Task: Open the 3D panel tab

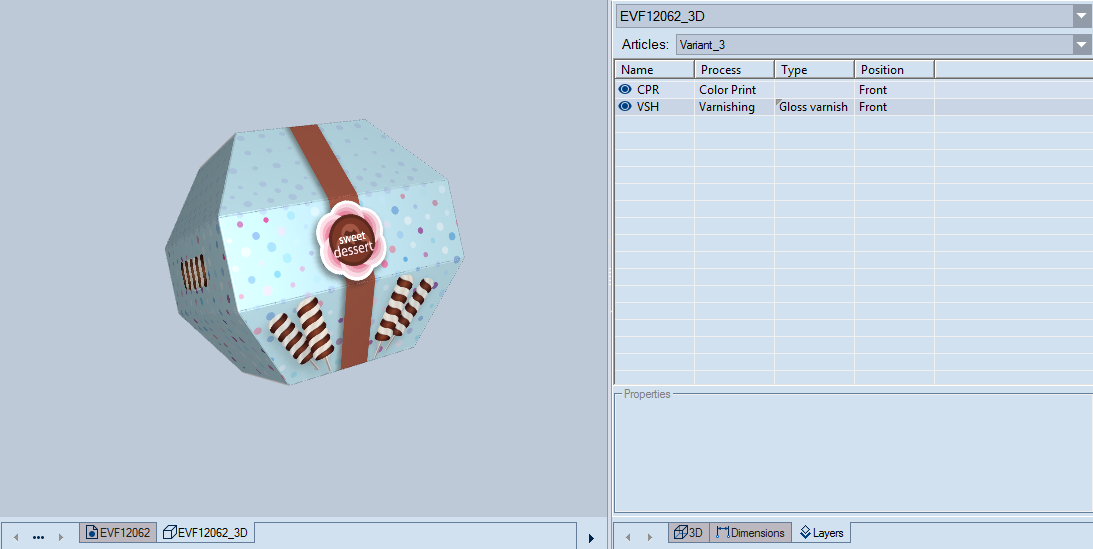Action: 688,533
